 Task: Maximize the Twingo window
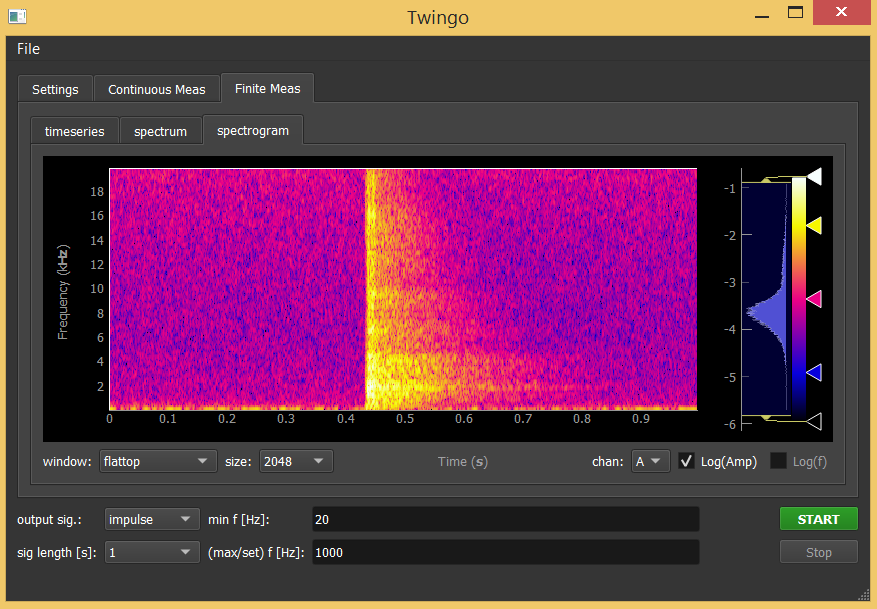click(x=795, y=12)
